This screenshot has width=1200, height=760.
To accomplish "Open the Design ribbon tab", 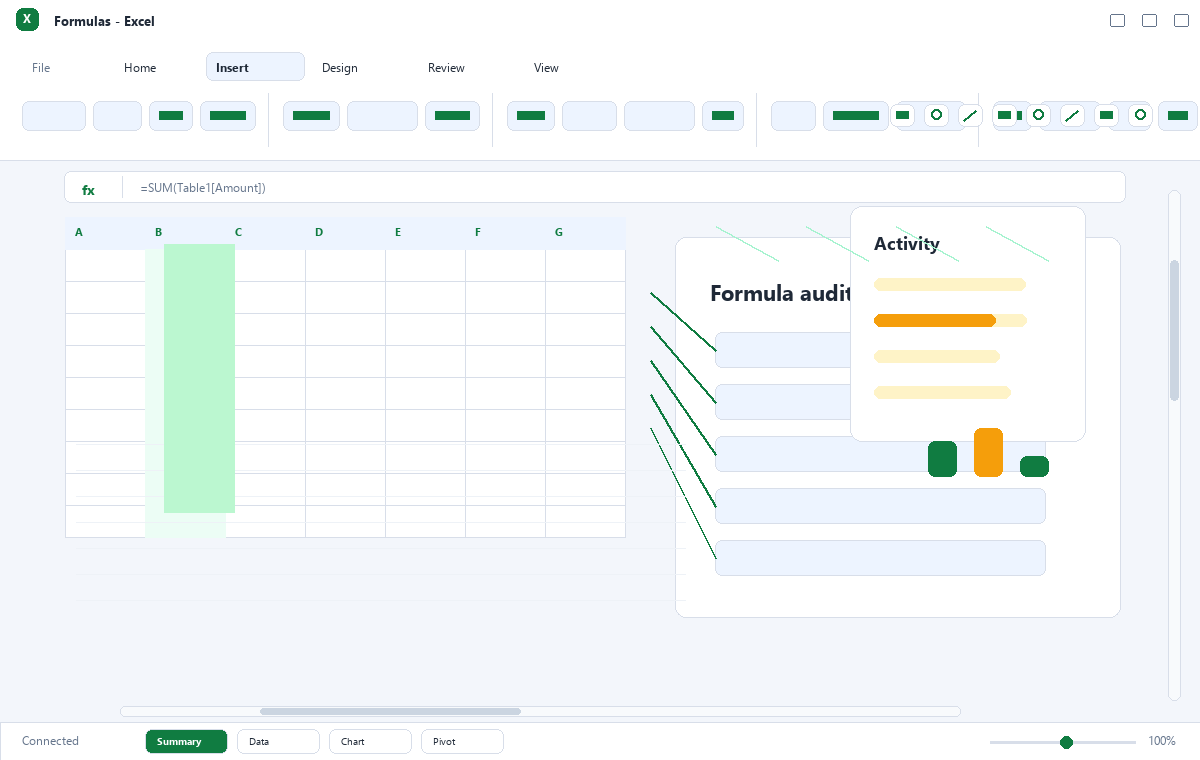I will coord(340,68).
